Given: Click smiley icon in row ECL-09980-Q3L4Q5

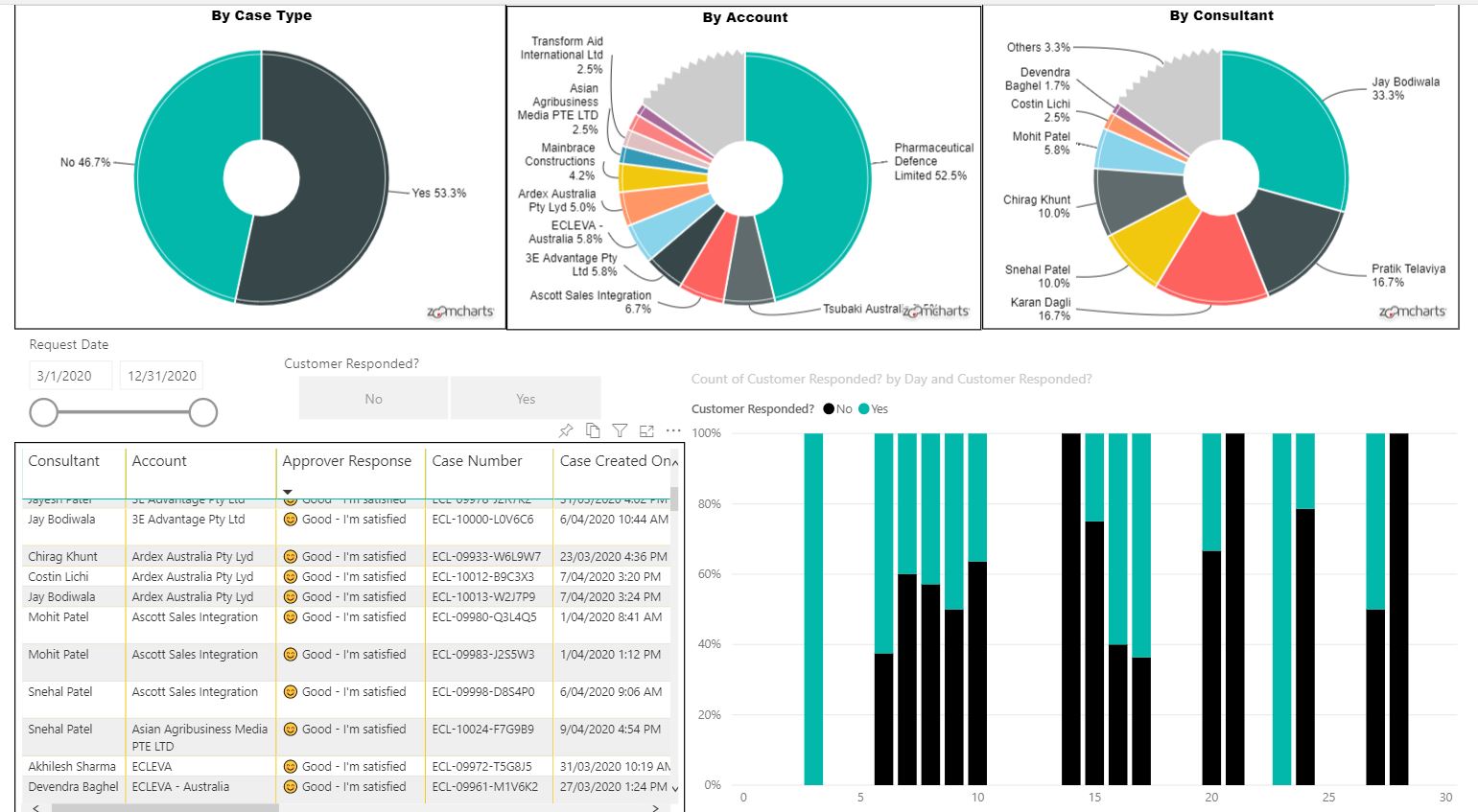Looking at the screenshot, I should point(290,616).
